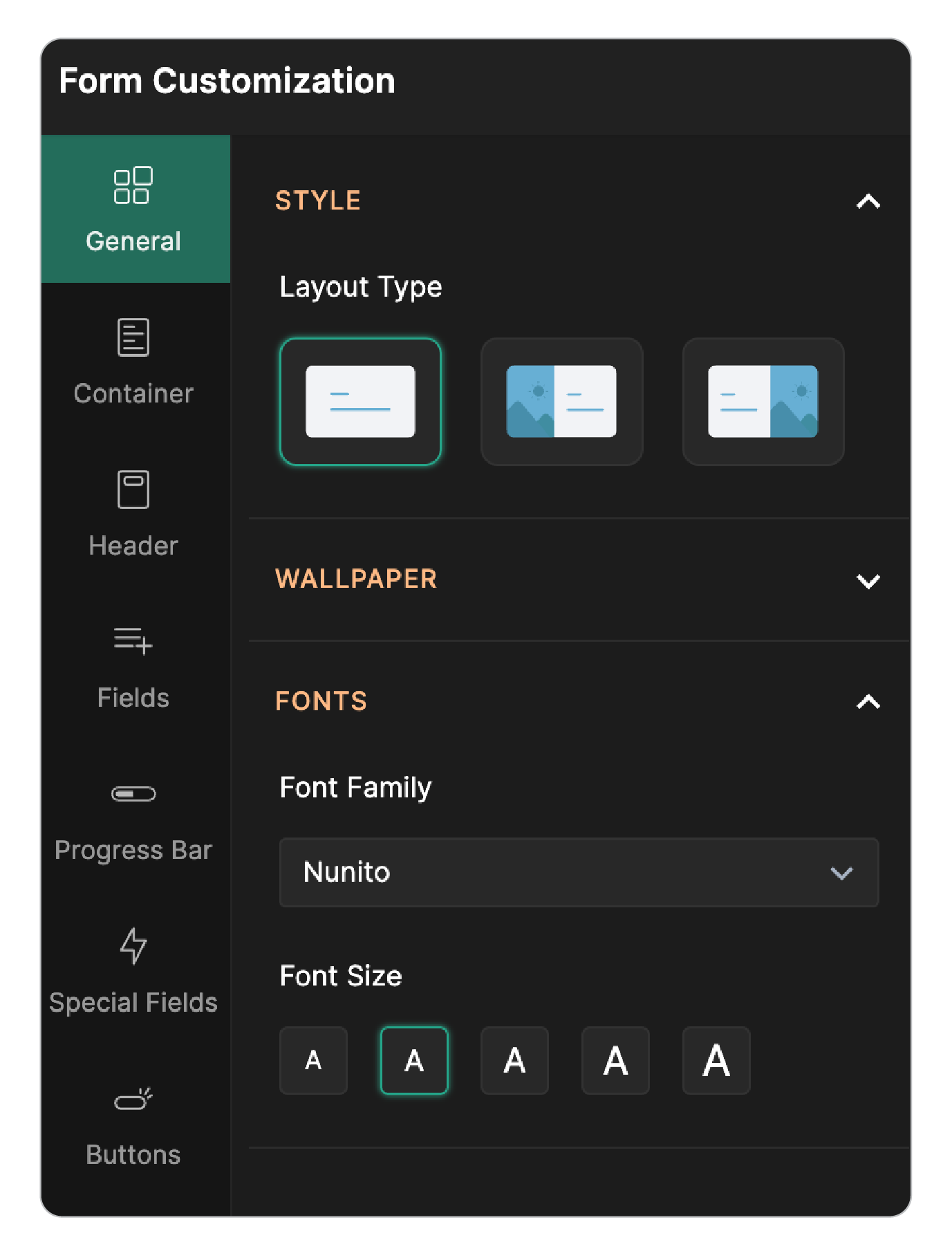Viewport: 952px width, 1240px height.
Task: Click the Container document icon
Action: pyautogui.click(x=133, y=337)
